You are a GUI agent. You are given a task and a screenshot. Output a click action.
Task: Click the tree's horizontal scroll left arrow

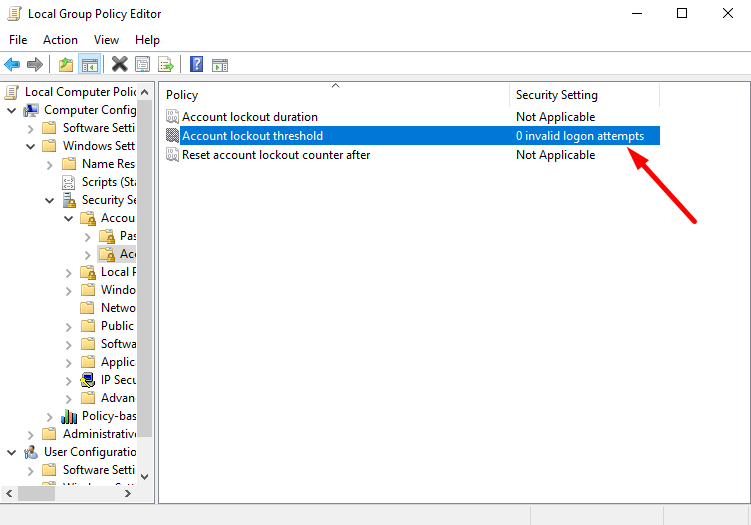click(9, 493)
